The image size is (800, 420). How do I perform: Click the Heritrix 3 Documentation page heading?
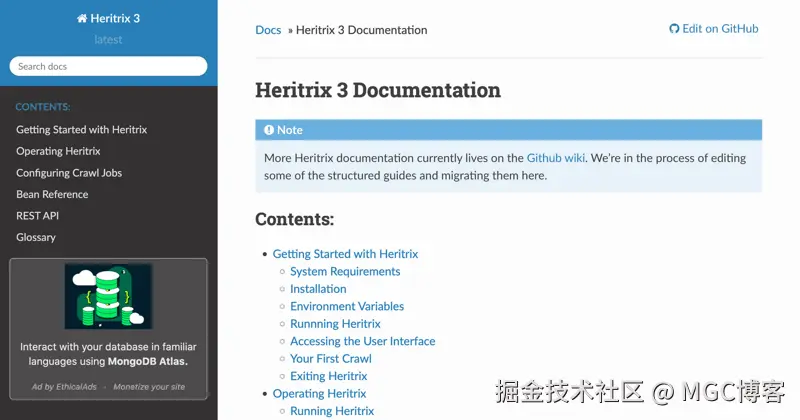click(378, 90)
